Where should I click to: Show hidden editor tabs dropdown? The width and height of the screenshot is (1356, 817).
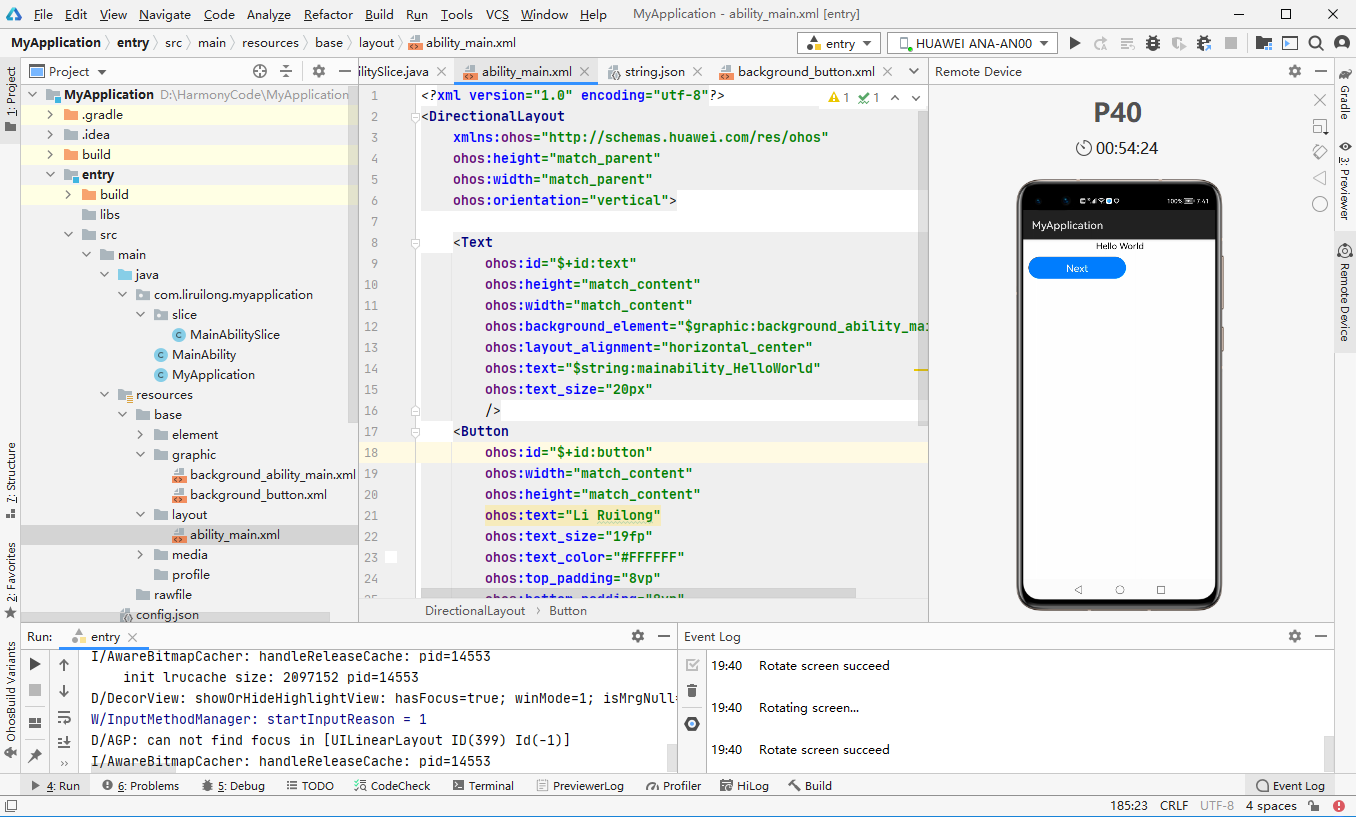click(x=914, y=71)
